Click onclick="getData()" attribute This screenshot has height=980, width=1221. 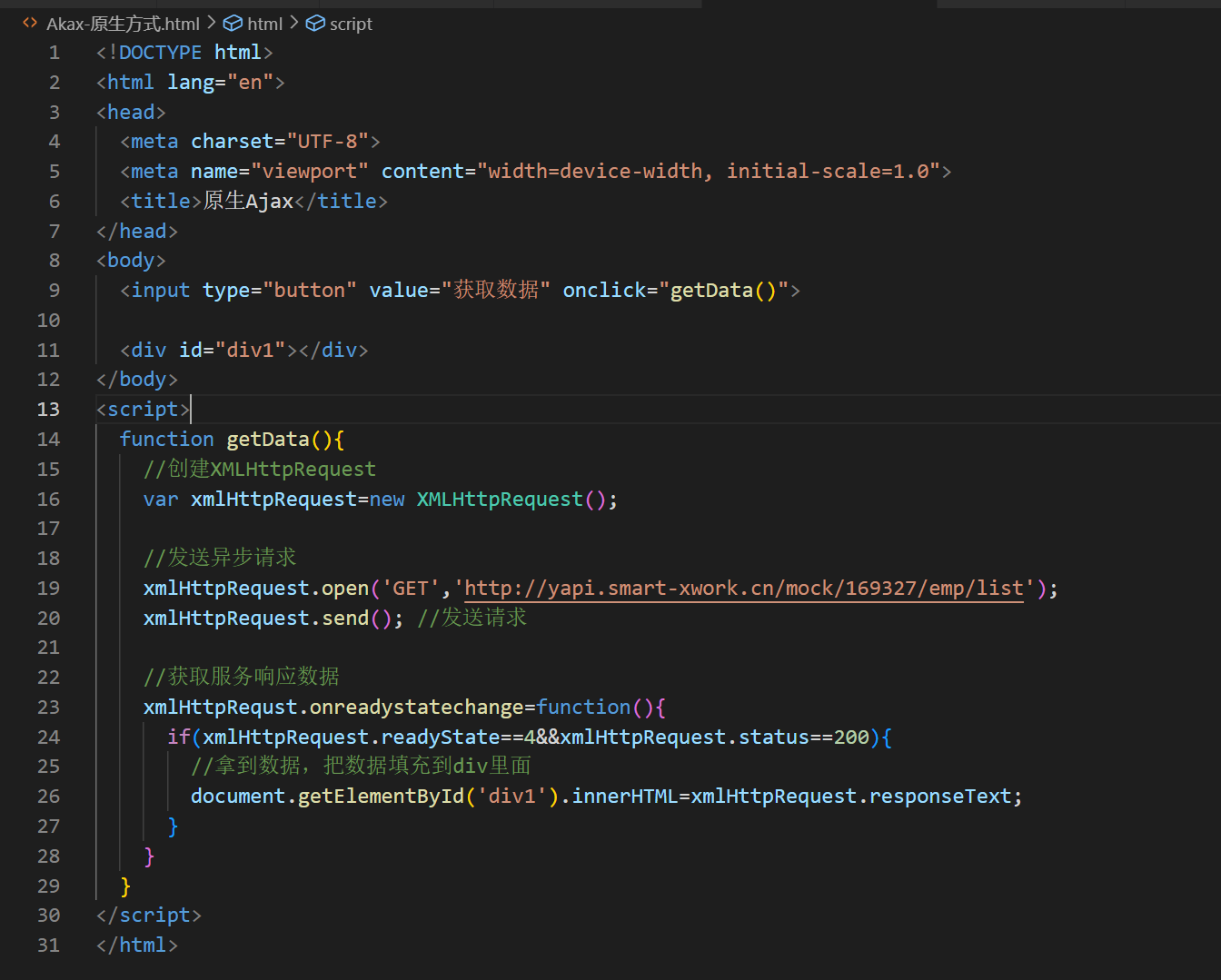click(x=676, y=291)
